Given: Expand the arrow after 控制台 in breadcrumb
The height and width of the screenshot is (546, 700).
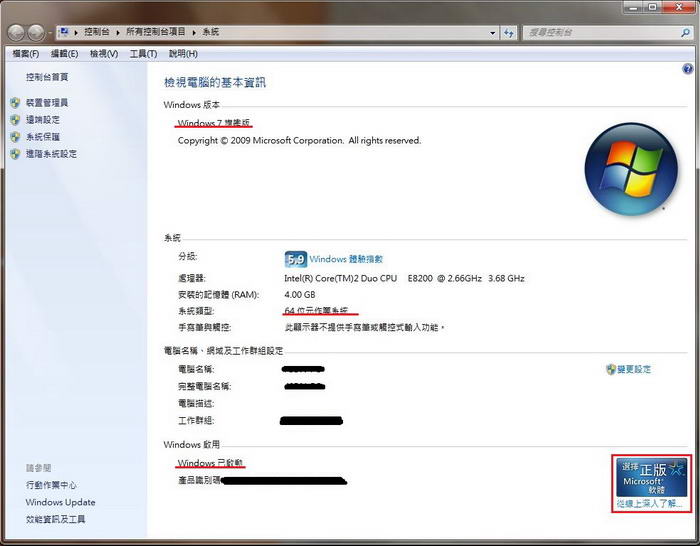Looking at the screenshot, I should pos(119,33).
